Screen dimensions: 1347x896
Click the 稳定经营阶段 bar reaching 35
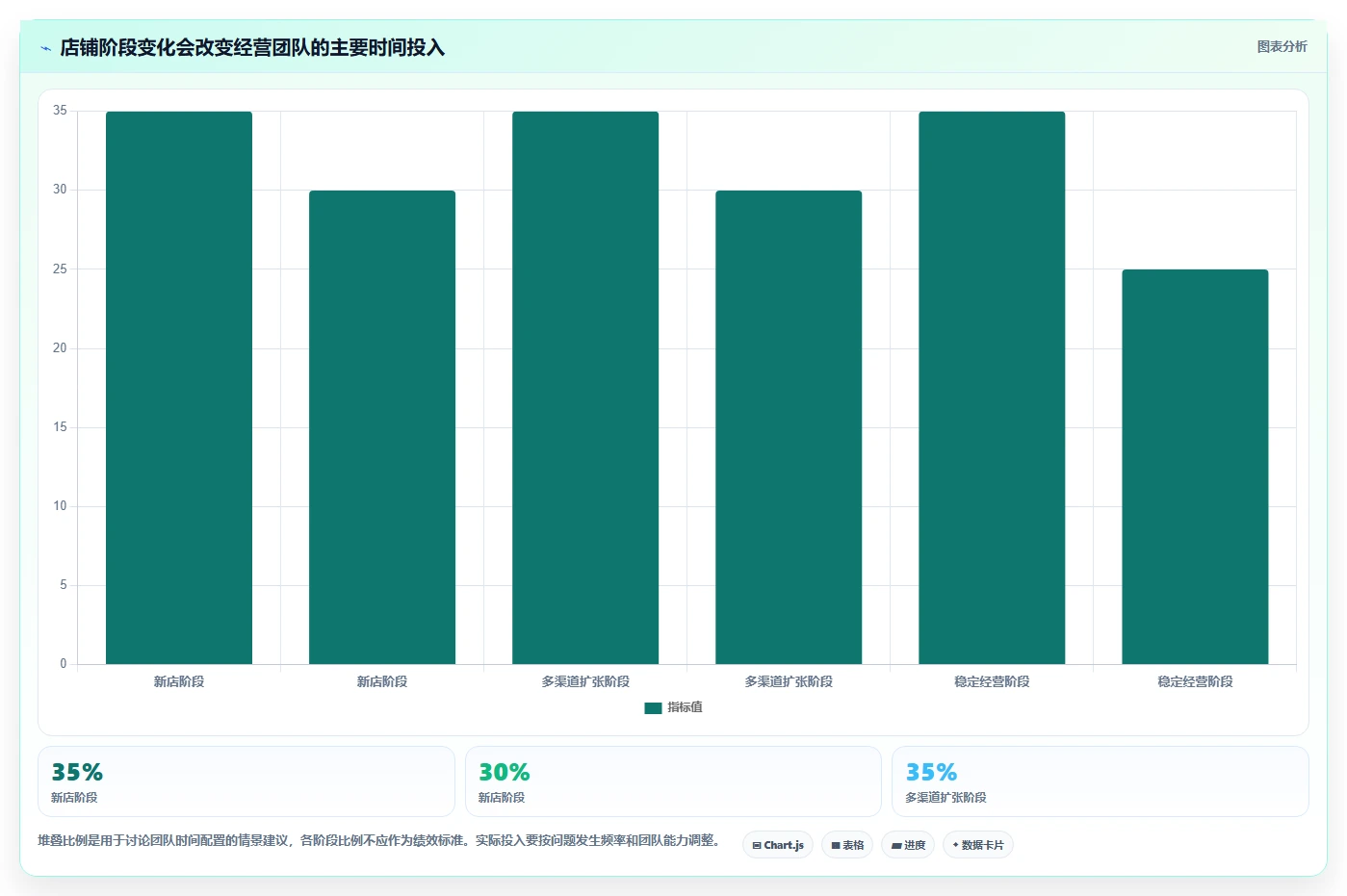[x=992, y=388]
